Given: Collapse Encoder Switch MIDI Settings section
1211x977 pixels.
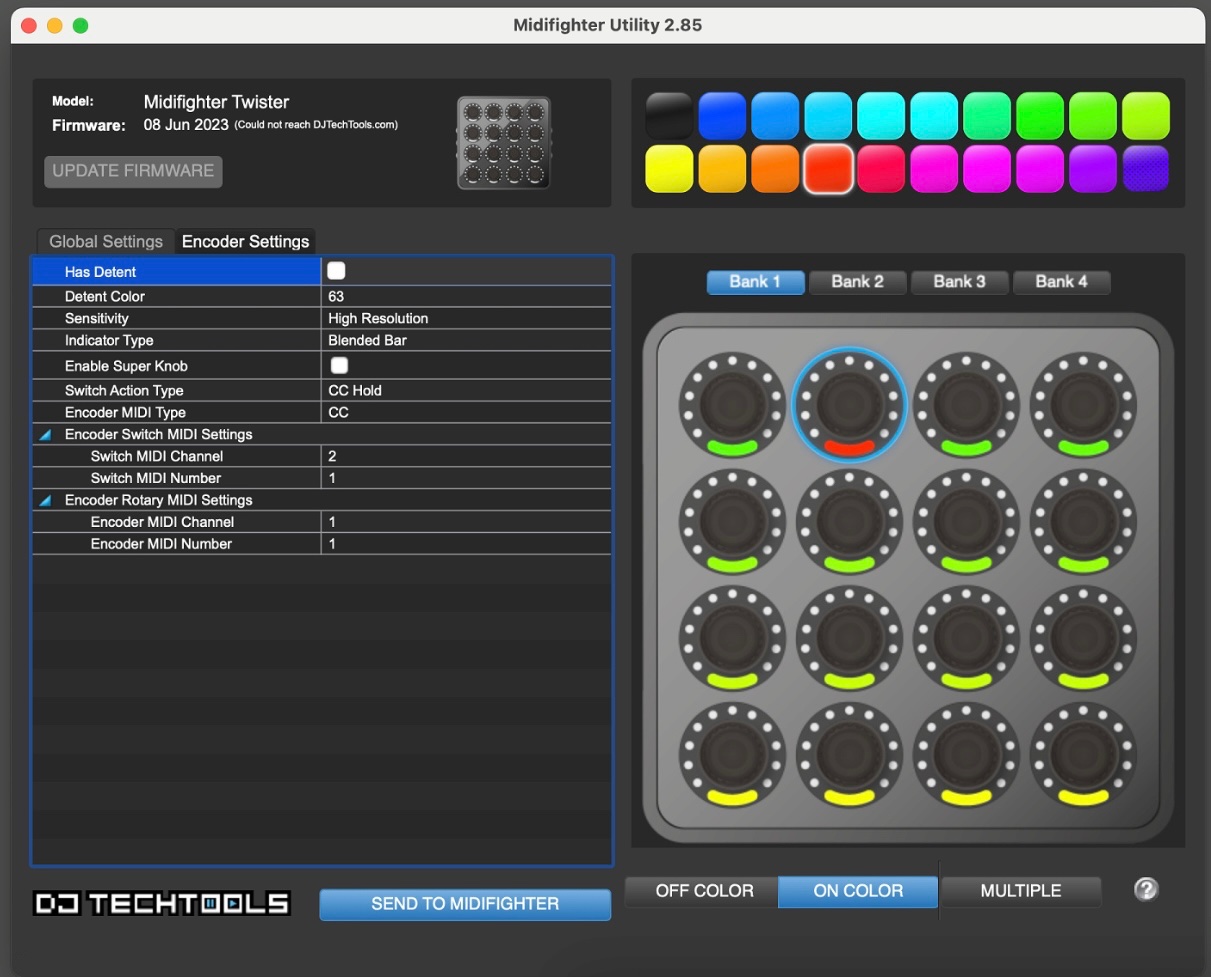Looking at the screenshot, I should [x=46, y=435].
